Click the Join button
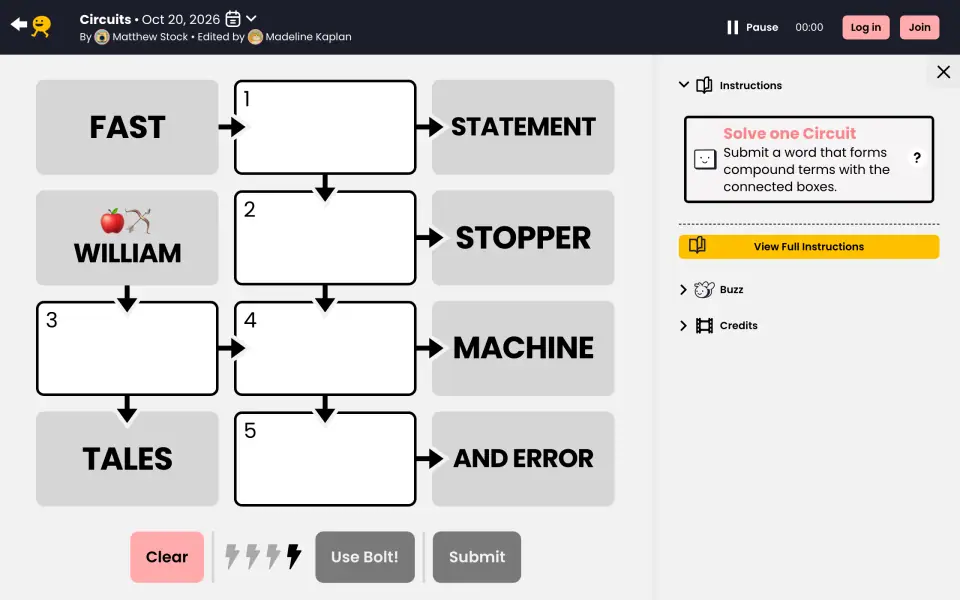 tap(919, 27)
